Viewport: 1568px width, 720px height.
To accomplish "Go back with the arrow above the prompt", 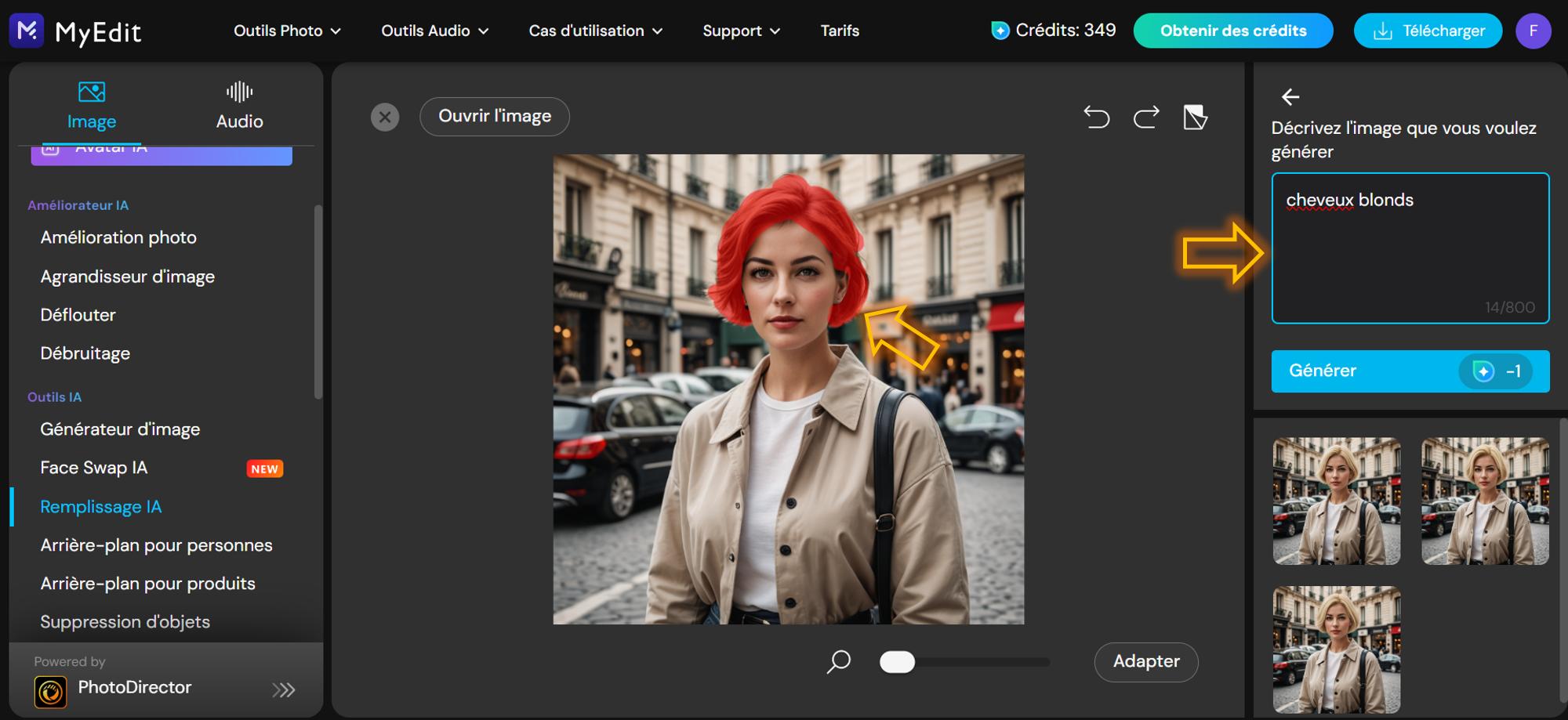I will click(1290, 96).
